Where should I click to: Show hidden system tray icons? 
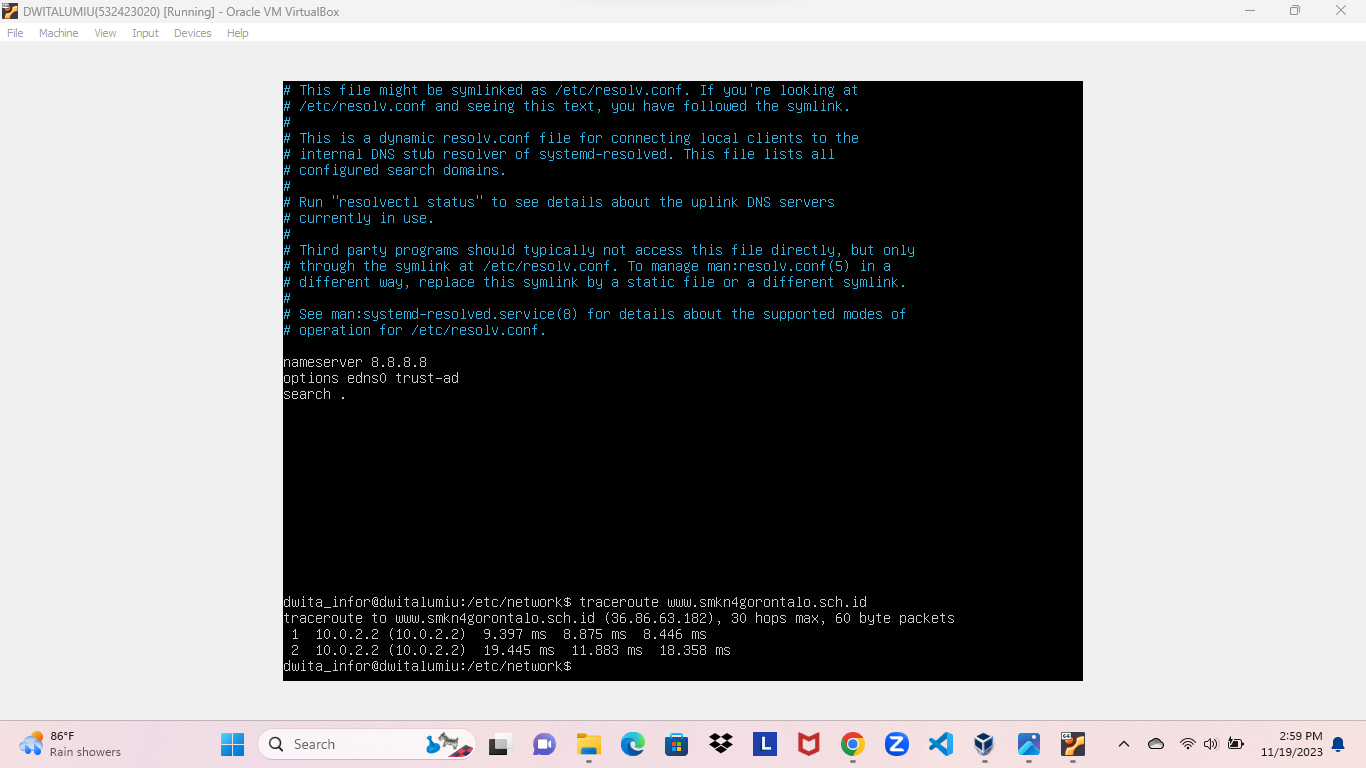point(1123,744)
